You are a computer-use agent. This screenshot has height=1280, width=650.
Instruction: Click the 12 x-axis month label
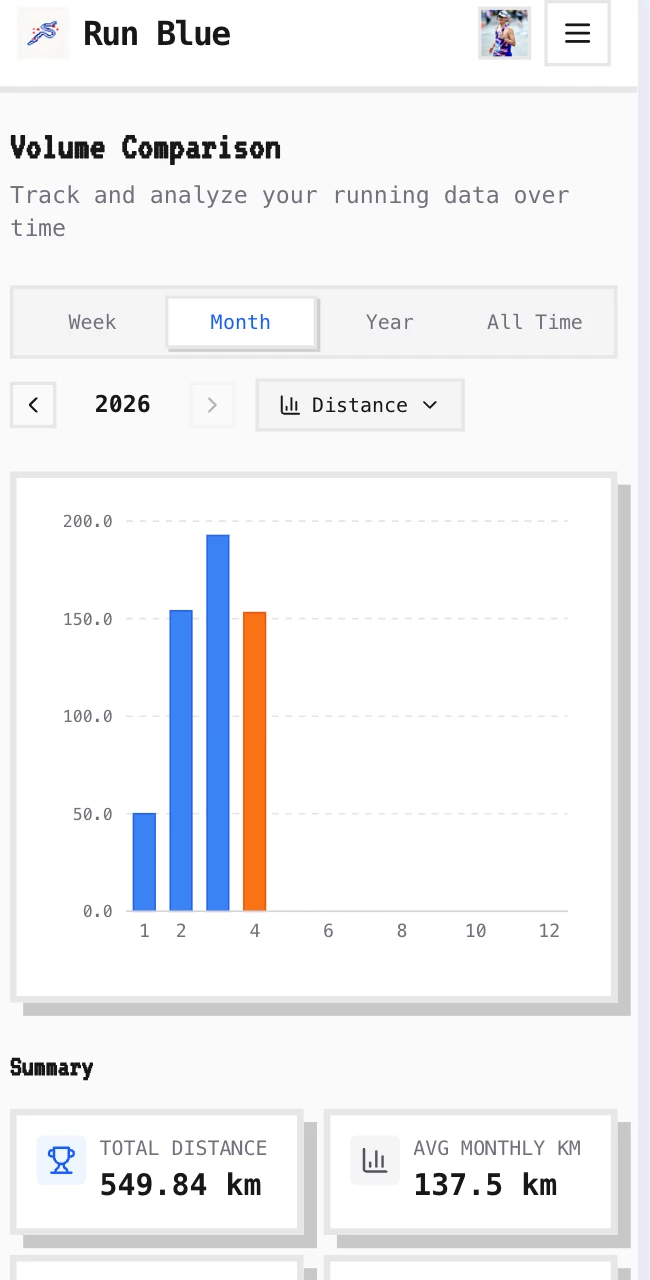[x=549, y=931]
